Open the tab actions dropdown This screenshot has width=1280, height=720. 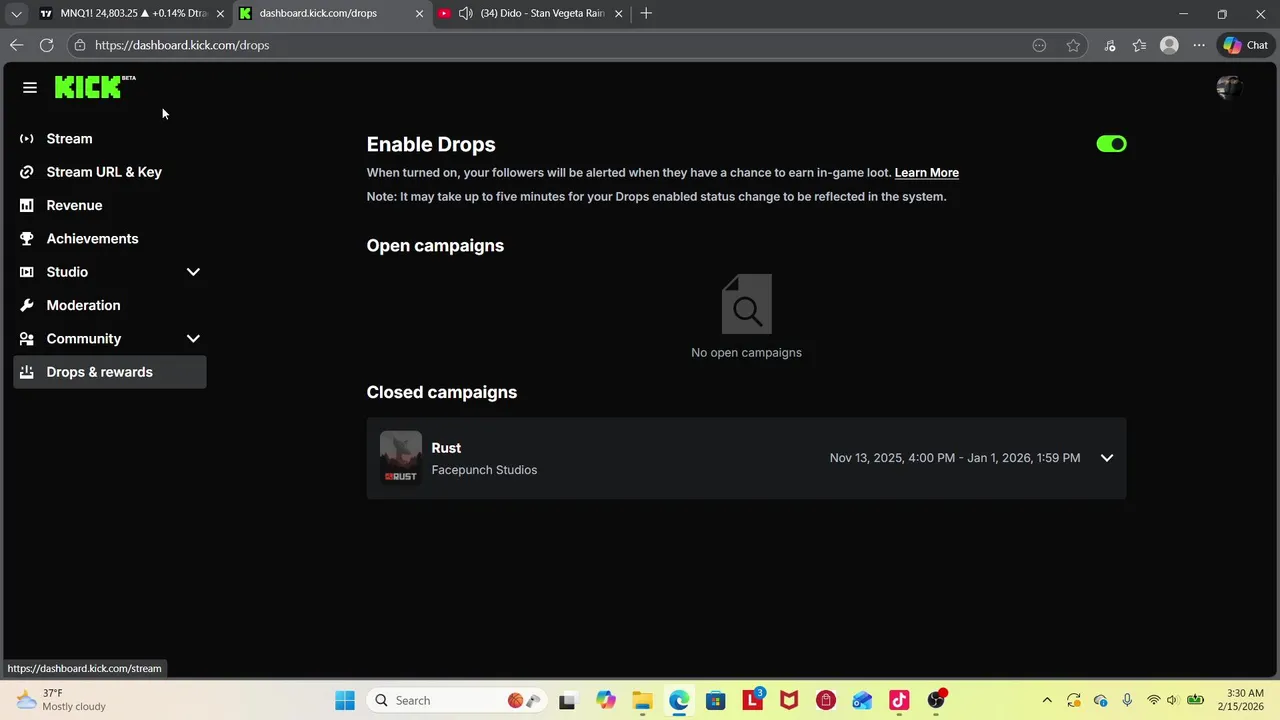(16, 14)
